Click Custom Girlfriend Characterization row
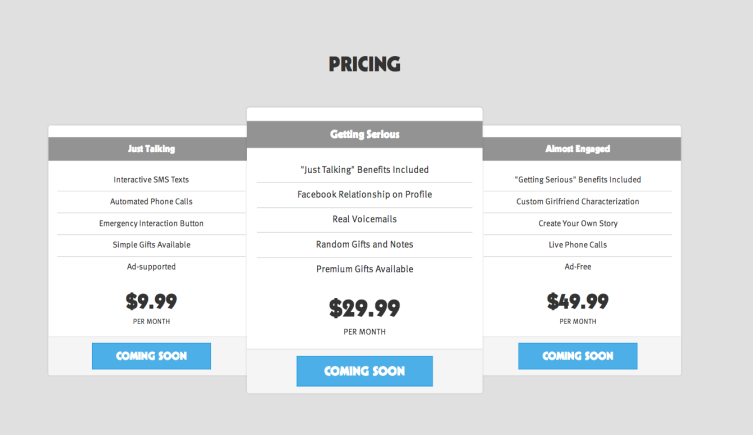753x435 pixels. coord(578,202)
